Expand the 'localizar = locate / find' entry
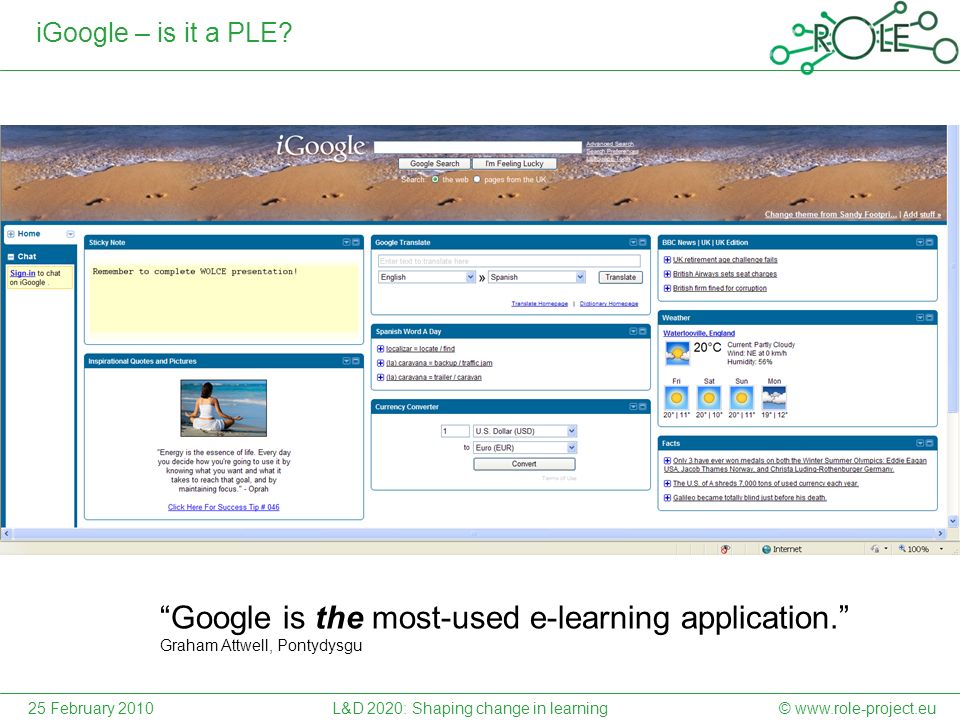960x720 pixels. [x=380, y=349]
